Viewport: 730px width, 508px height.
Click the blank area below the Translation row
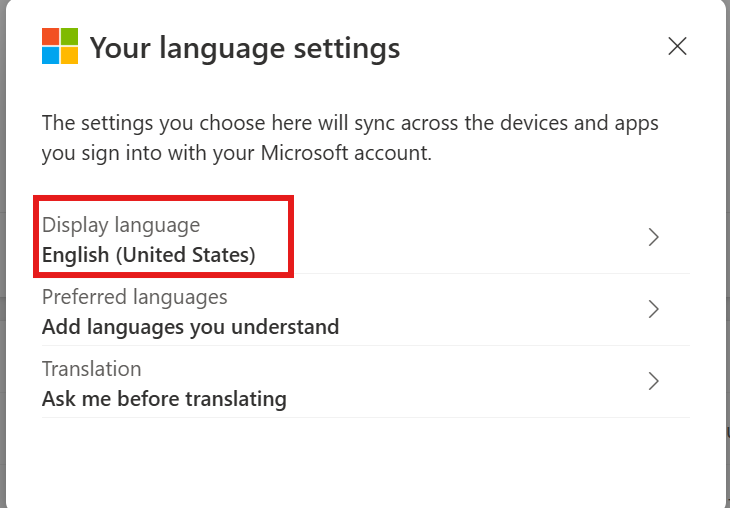pyautogui.click(x=365, y=460)
